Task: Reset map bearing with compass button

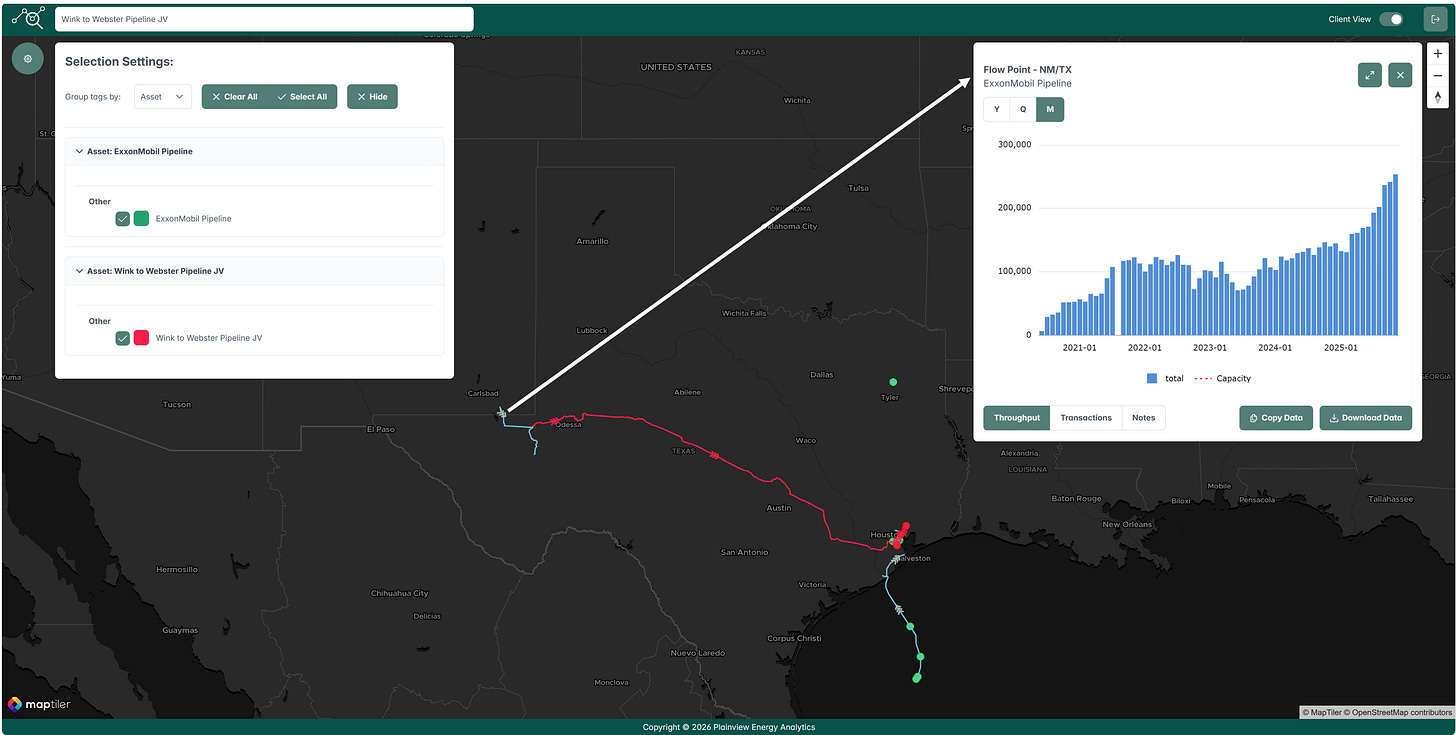Action: [x=1438, y=97]
